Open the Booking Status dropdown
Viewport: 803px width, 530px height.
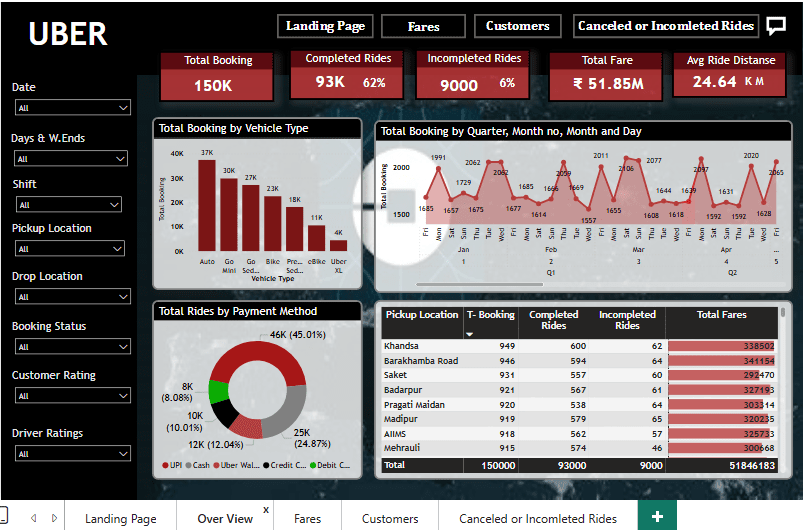73,347
